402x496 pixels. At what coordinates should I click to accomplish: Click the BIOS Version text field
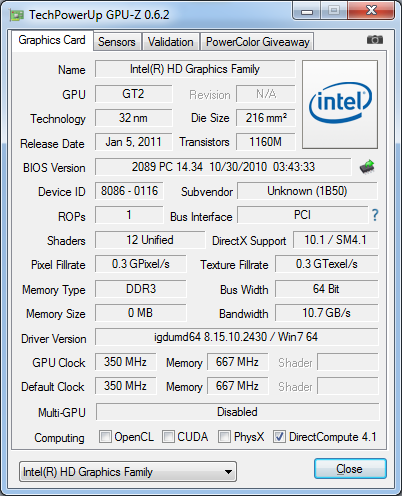[x=223, y=167]
